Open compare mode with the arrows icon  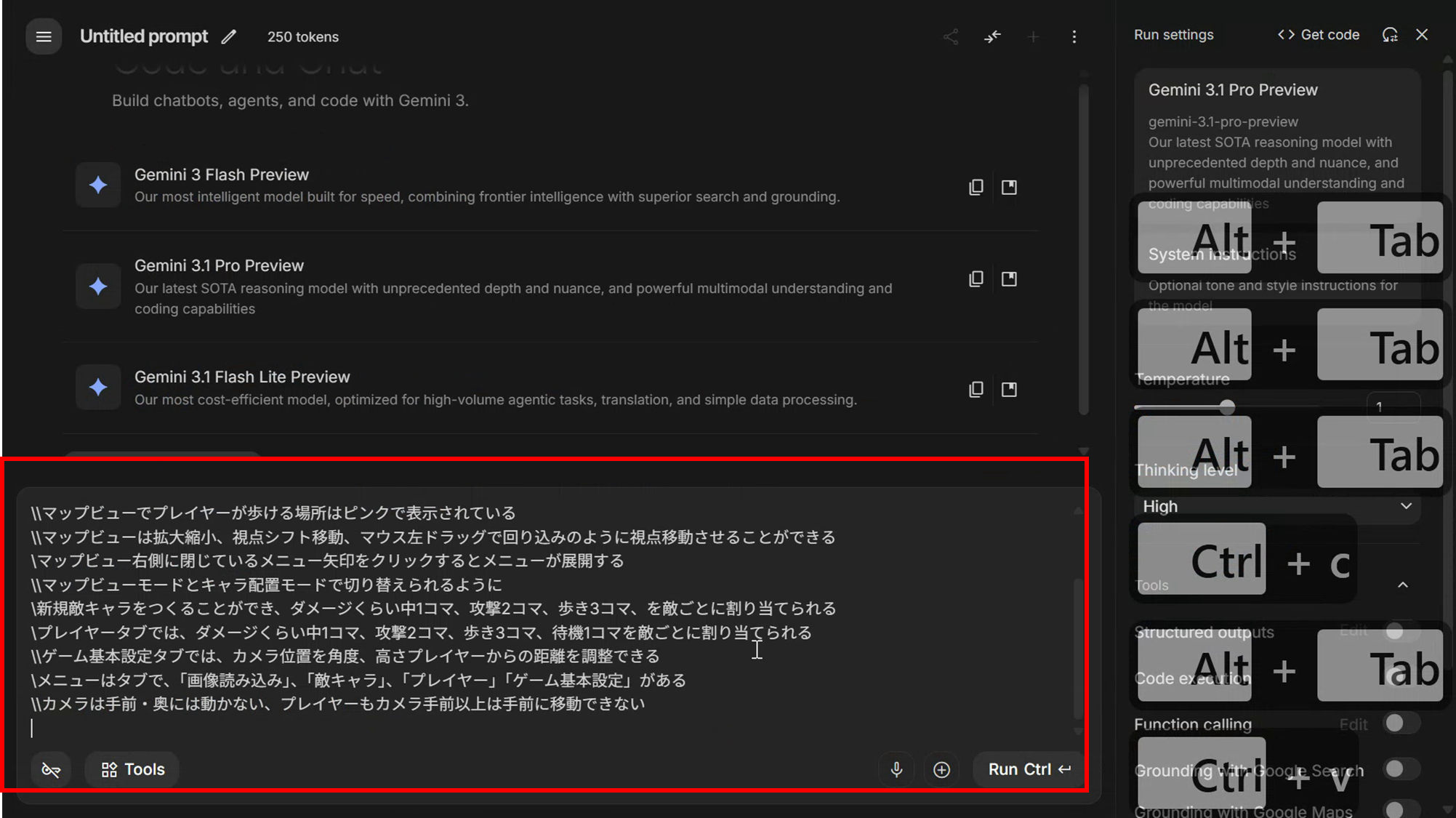[x=992, y=36]
